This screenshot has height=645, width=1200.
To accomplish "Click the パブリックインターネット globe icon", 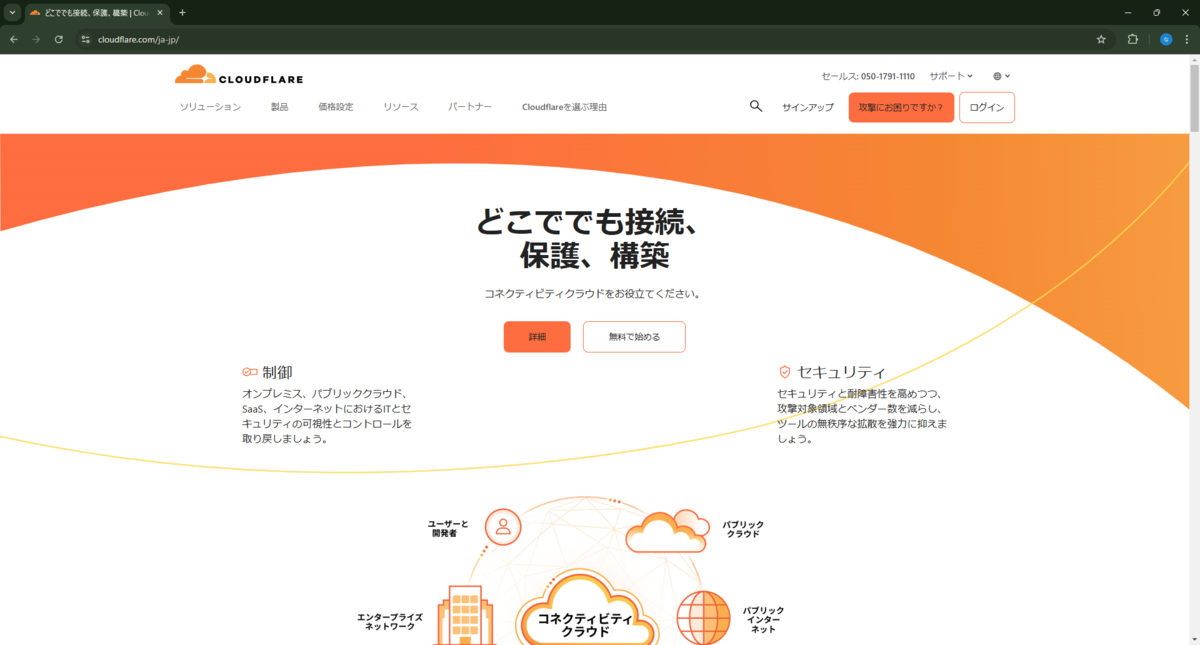I will coord(704,618).
